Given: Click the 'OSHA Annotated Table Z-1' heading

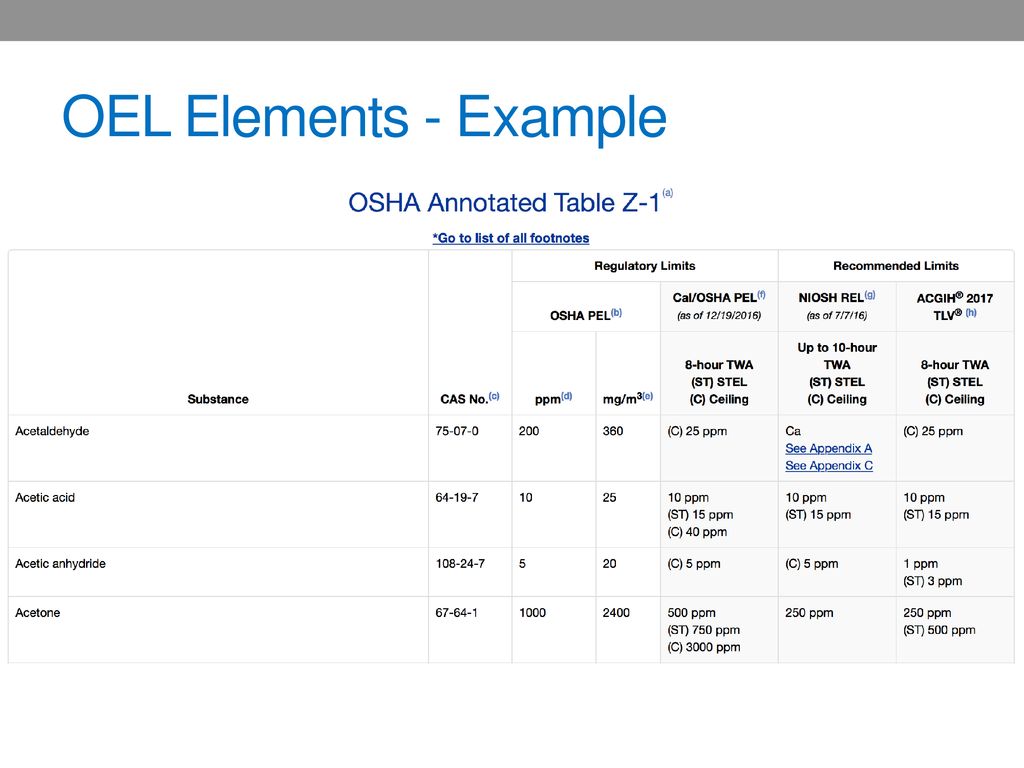Looking at the screenshot, I should click(x=504, y=202).
